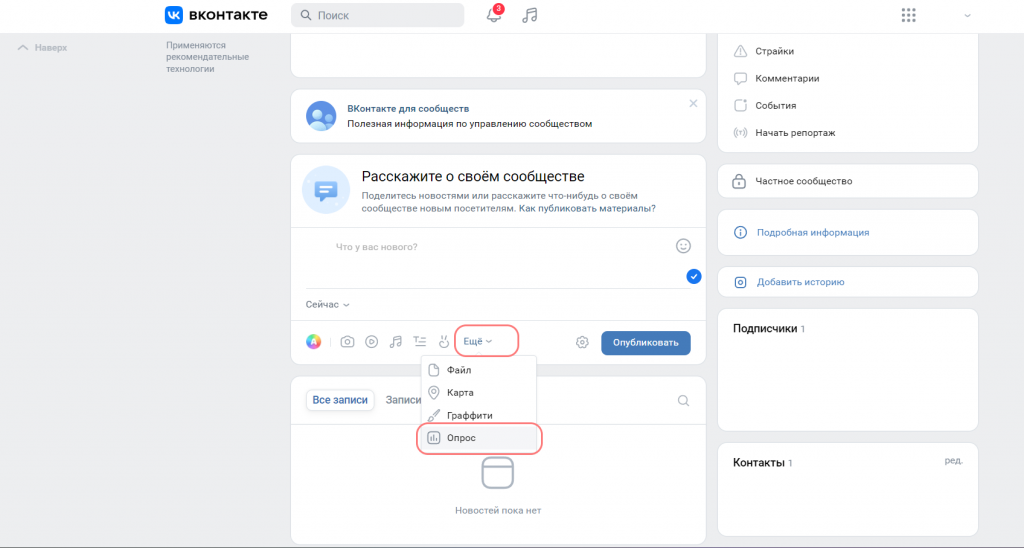Open post settings gear icon
Image resolution: width=1024 pixels, height=548 pixels.
[582, 342]
